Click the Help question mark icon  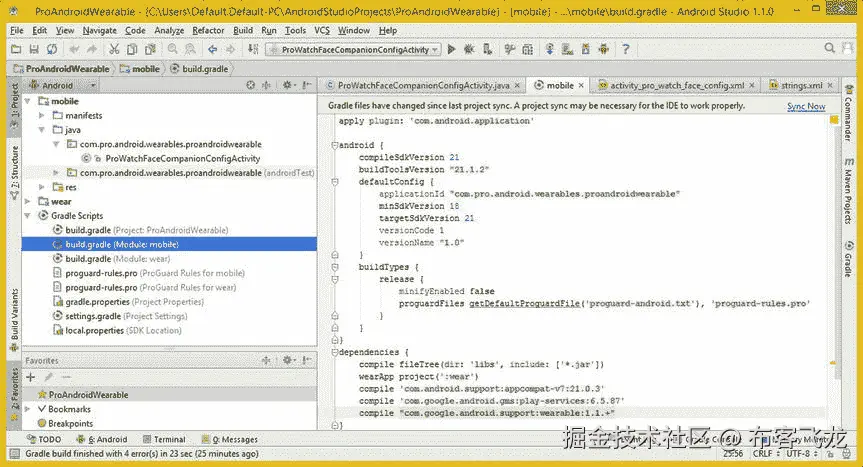point(626,50)
